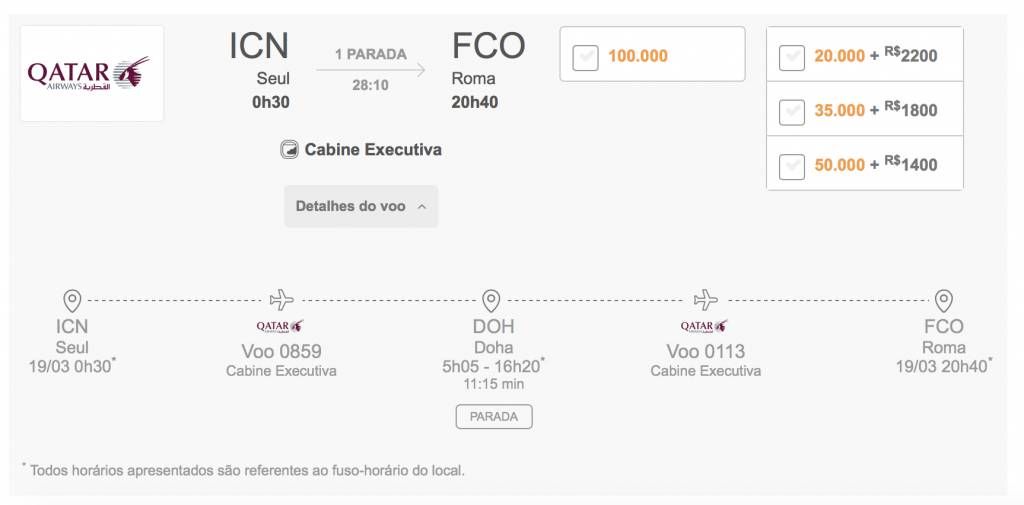The height and width of the screenshot is (505, 1024).
Task: Collapse the Detalhes do voo section
Action: click(361, 206)
